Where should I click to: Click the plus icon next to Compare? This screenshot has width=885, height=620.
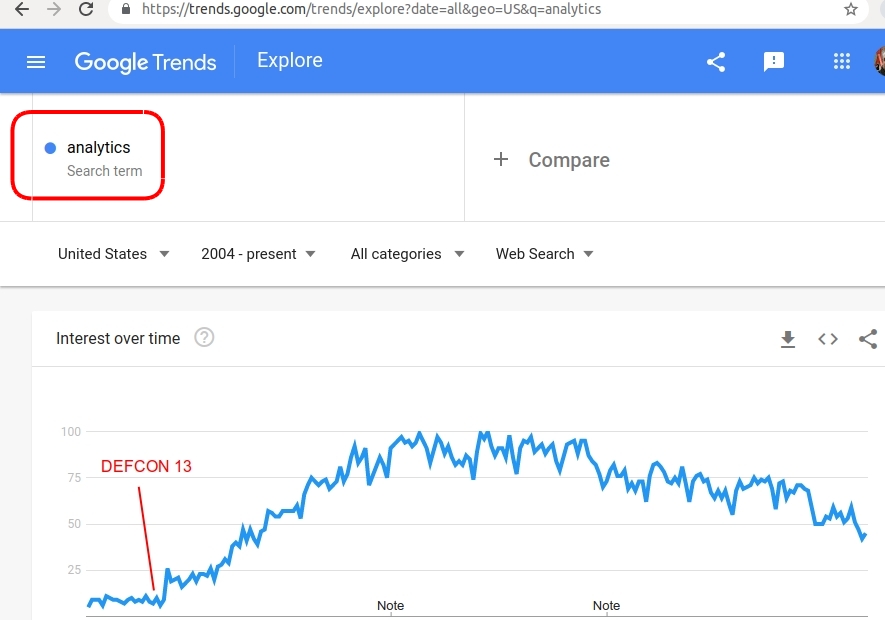coord(501,159)
